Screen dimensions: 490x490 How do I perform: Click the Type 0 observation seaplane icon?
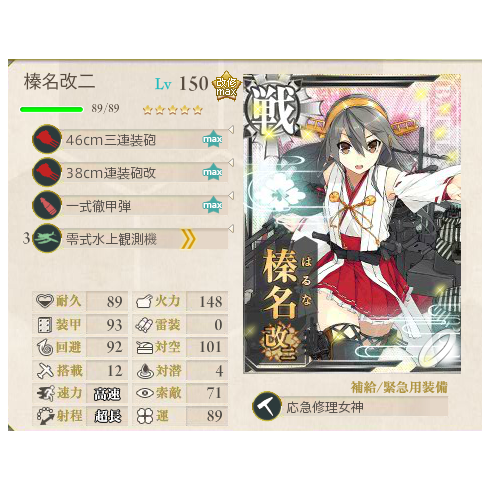pos(47,238)
